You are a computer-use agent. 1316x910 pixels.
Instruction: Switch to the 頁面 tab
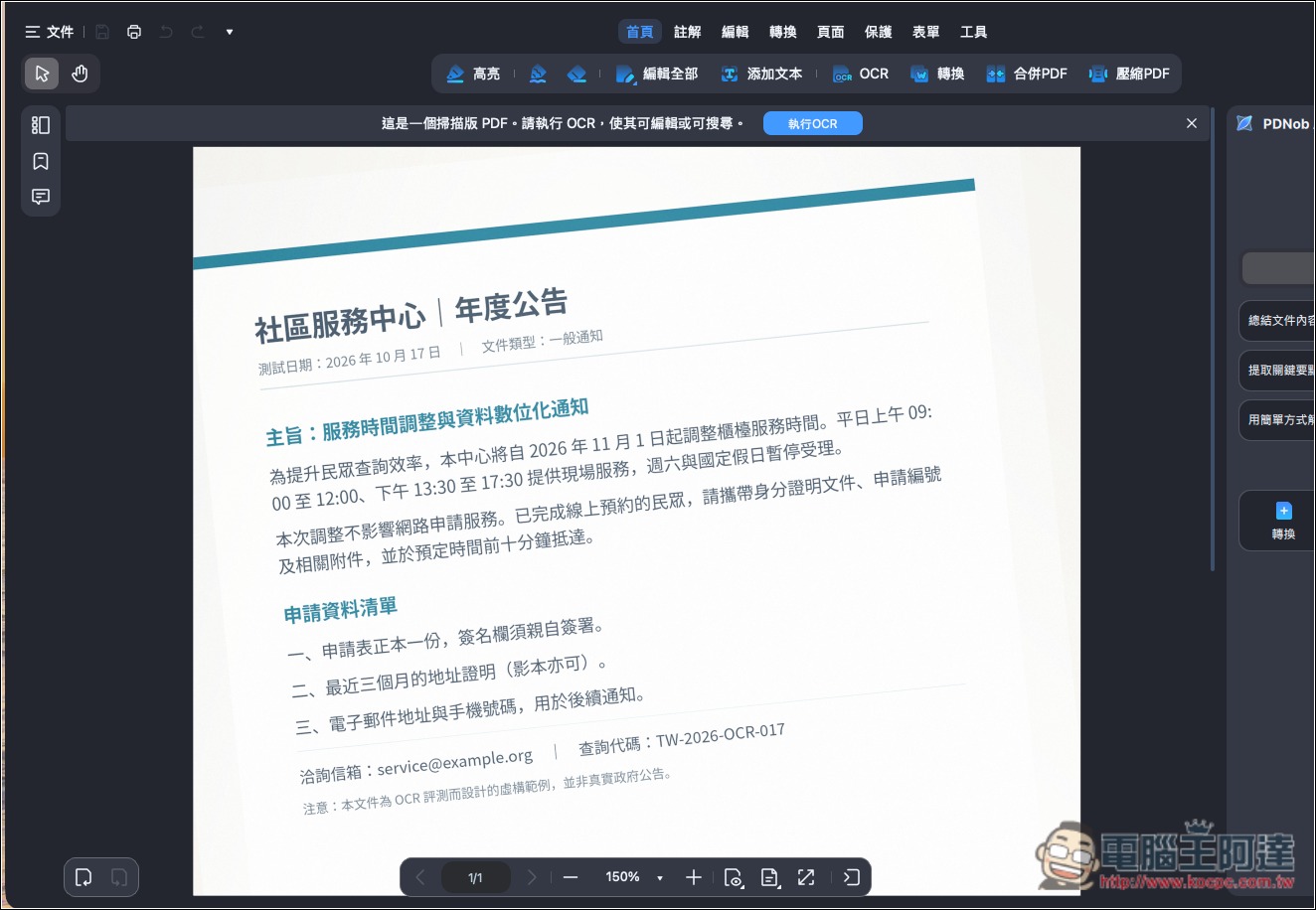(x=831, y=32)
